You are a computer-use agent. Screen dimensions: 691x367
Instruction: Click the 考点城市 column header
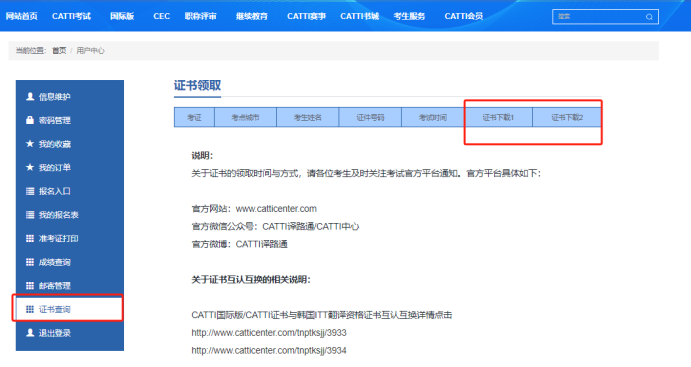pyautogui.click(x=245, y=117)
